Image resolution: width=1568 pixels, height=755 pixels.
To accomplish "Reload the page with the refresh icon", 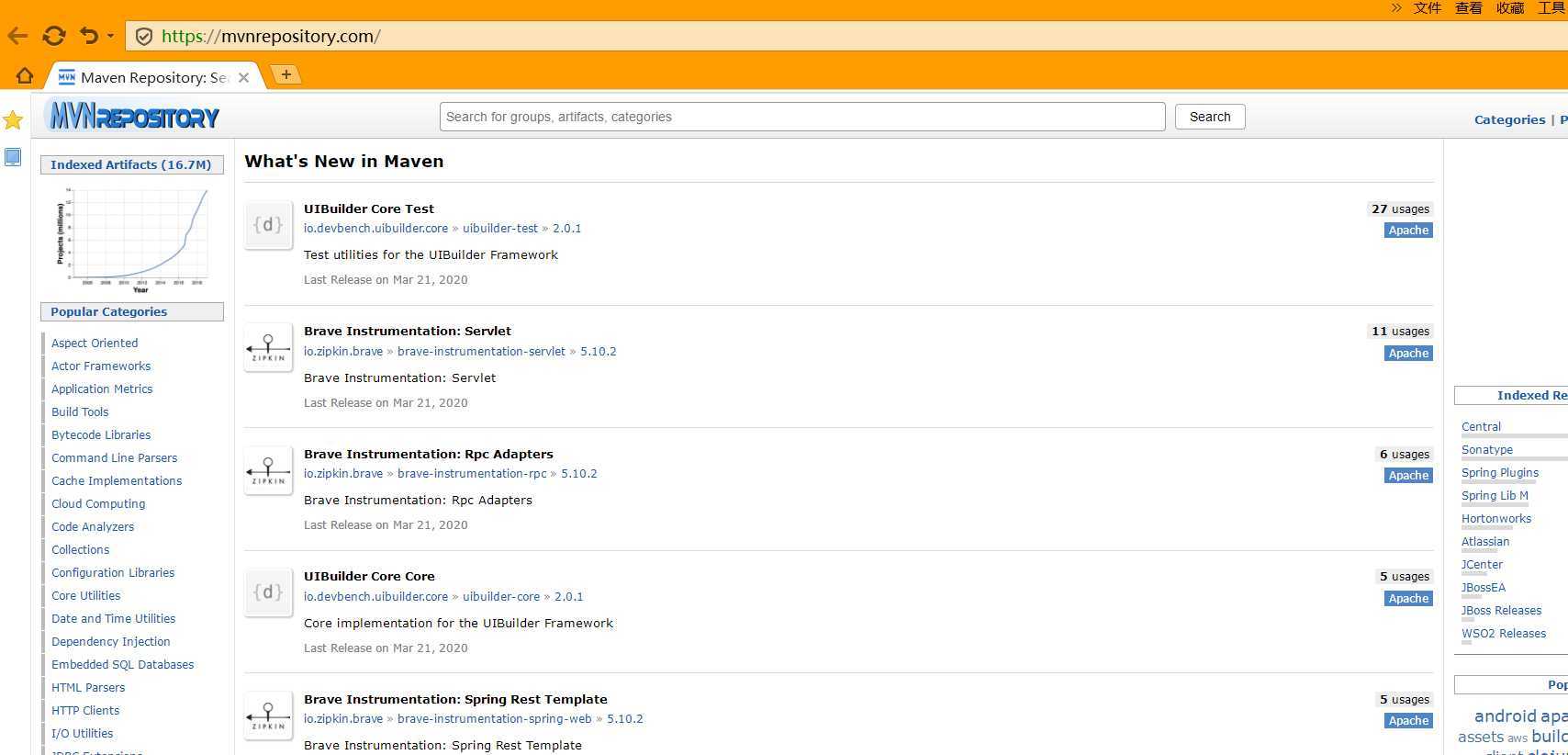I will click(54, 36).
